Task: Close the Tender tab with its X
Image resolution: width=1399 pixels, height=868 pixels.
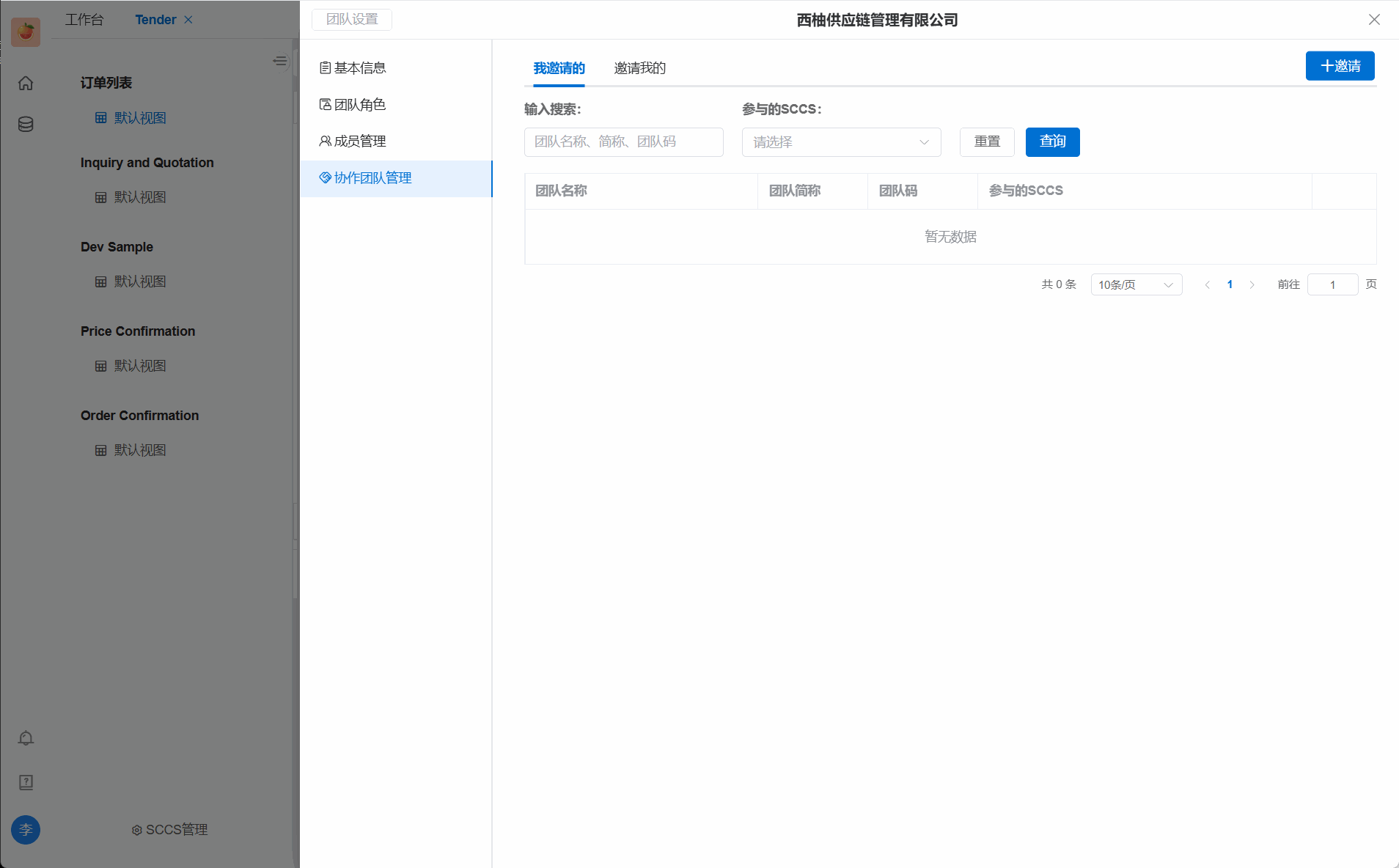Action: tap(188, 20)
